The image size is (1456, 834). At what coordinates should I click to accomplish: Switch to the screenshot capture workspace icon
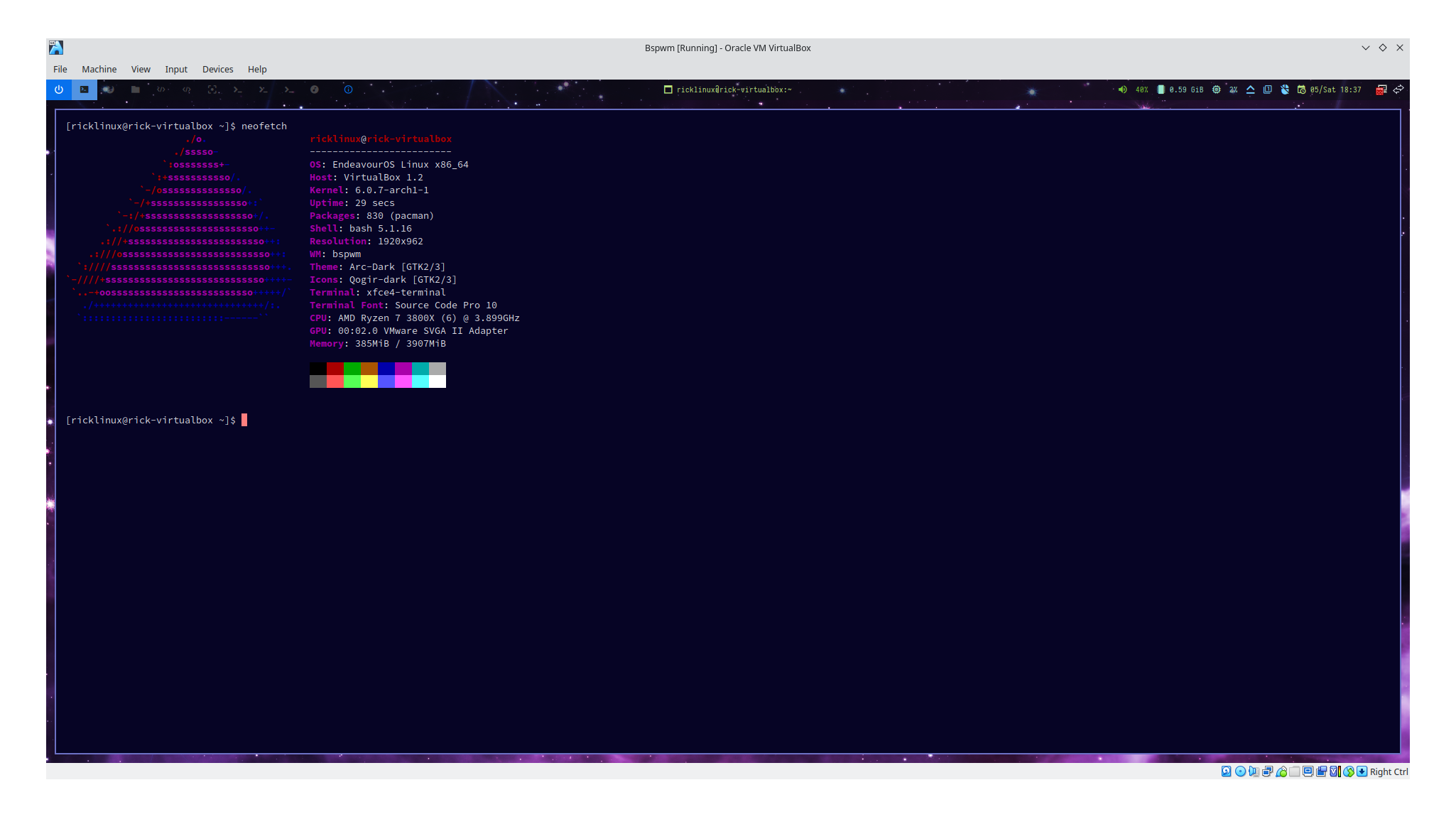coord(212,90)
